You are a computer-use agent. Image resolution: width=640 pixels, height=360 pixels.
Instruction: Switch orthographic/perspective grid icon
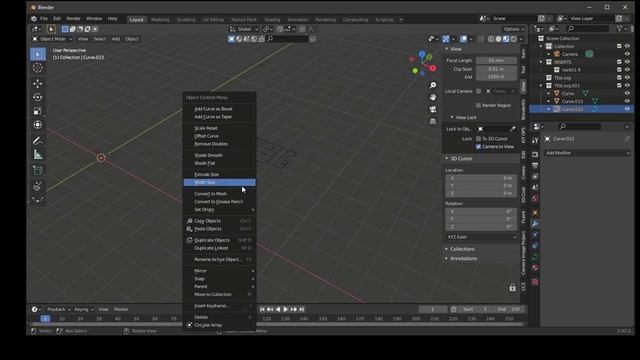[433, 121]
